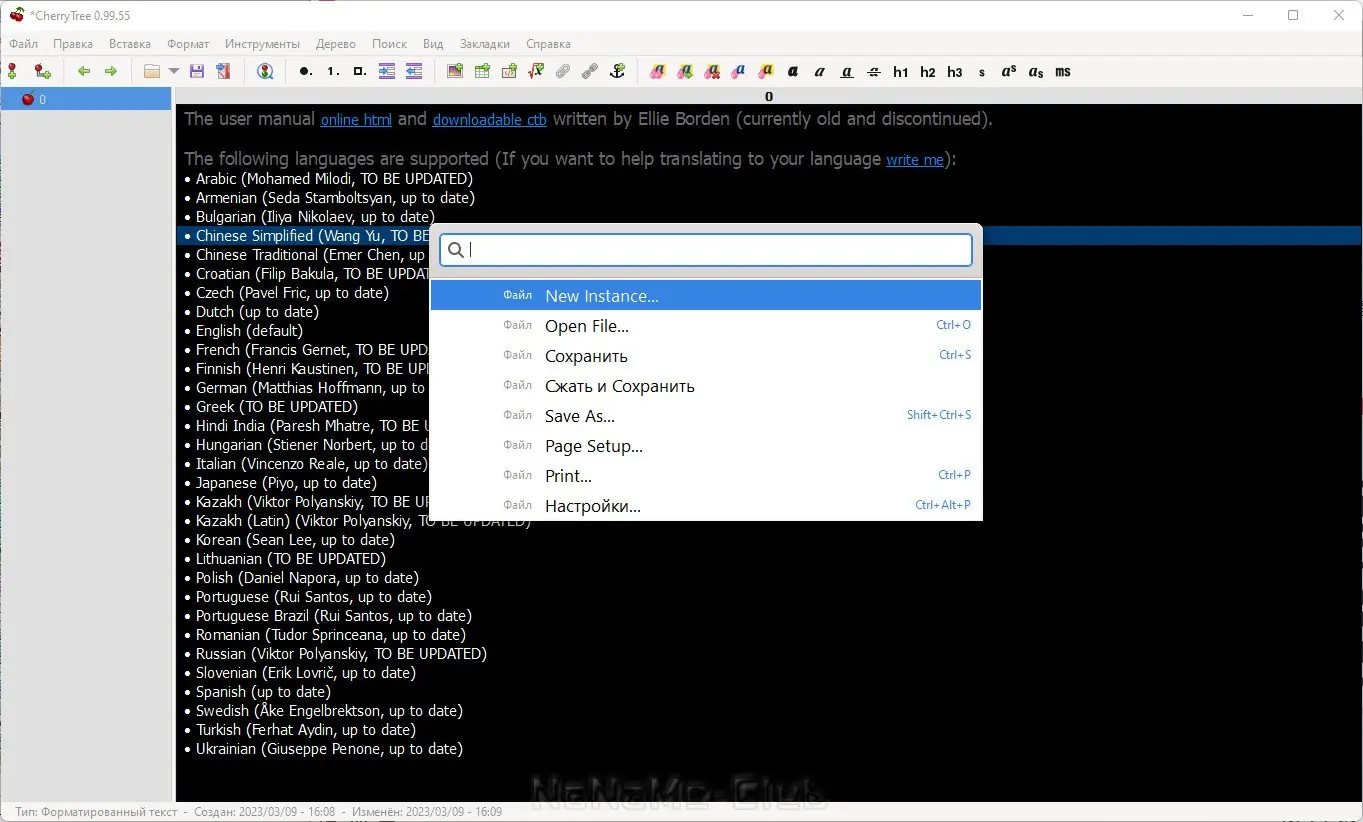Open the Дерево menu
1363x822 pixels.
click(336, 44)
